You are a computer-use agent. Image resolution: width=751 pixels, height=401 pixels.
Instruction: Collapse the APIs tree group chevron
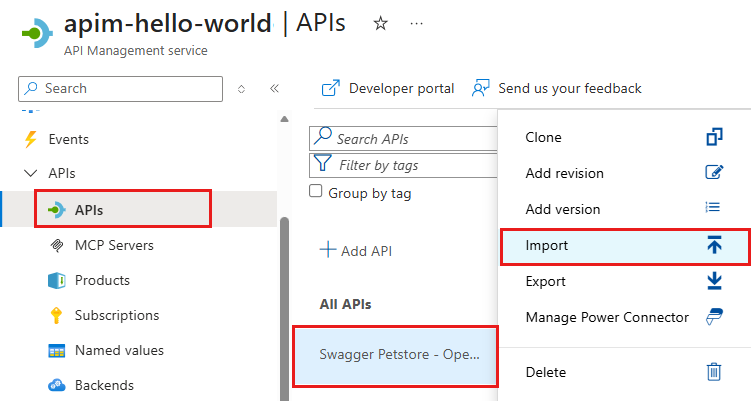click(31, 173)
